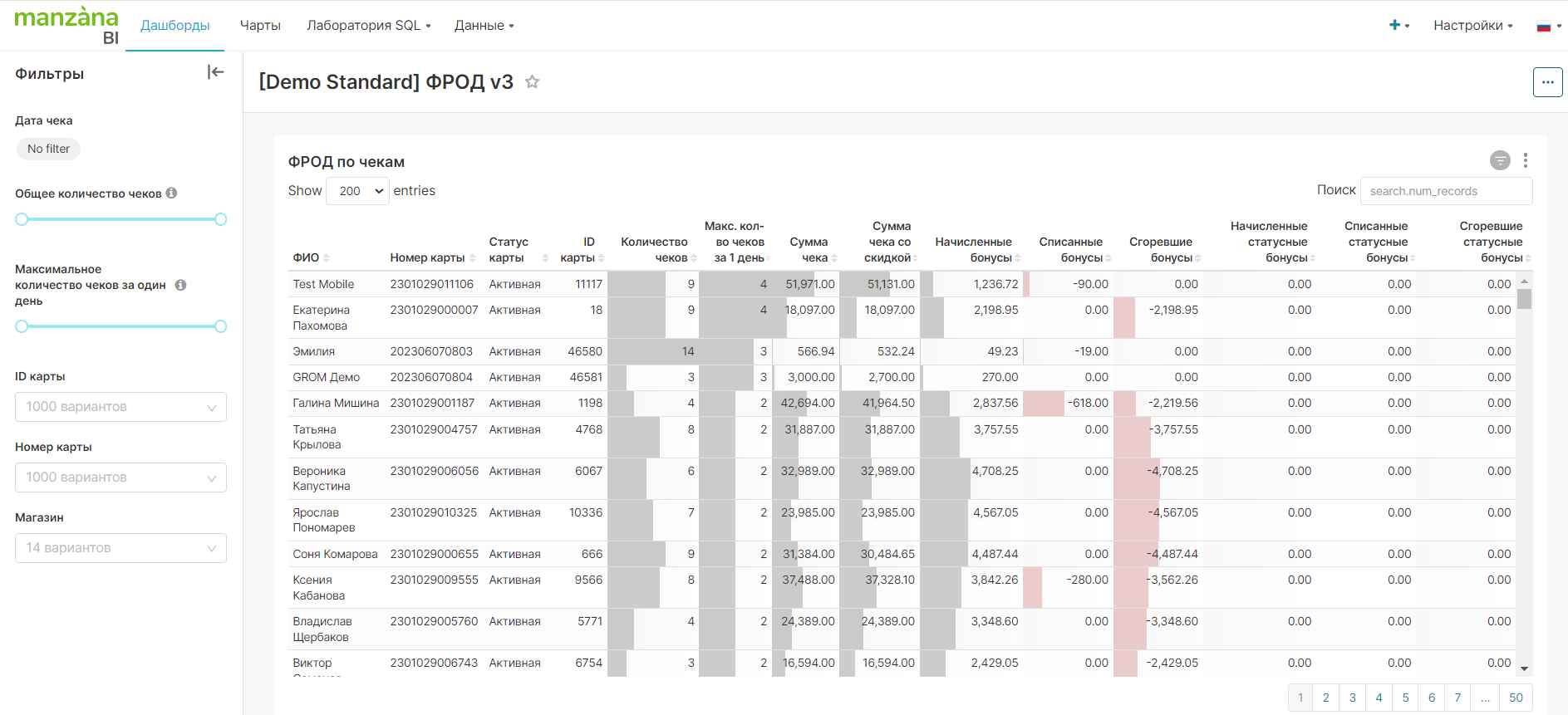Image resolution: width=1568 pixels, height=715 pixels.
Task: Go to page 2 of the table
Action: click(1326, 698)
